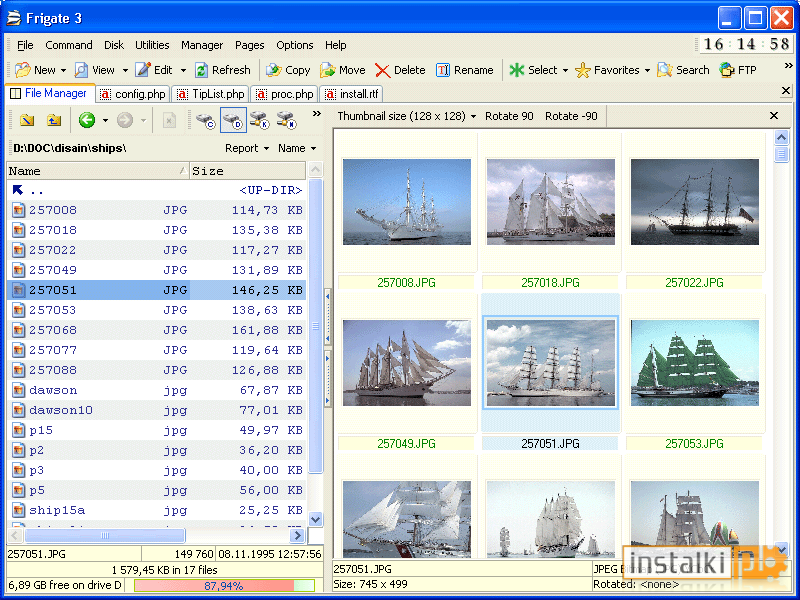The image size is (800, 600).
Task: Switch to the TipList.php tab
Action: tap(211, 94)
